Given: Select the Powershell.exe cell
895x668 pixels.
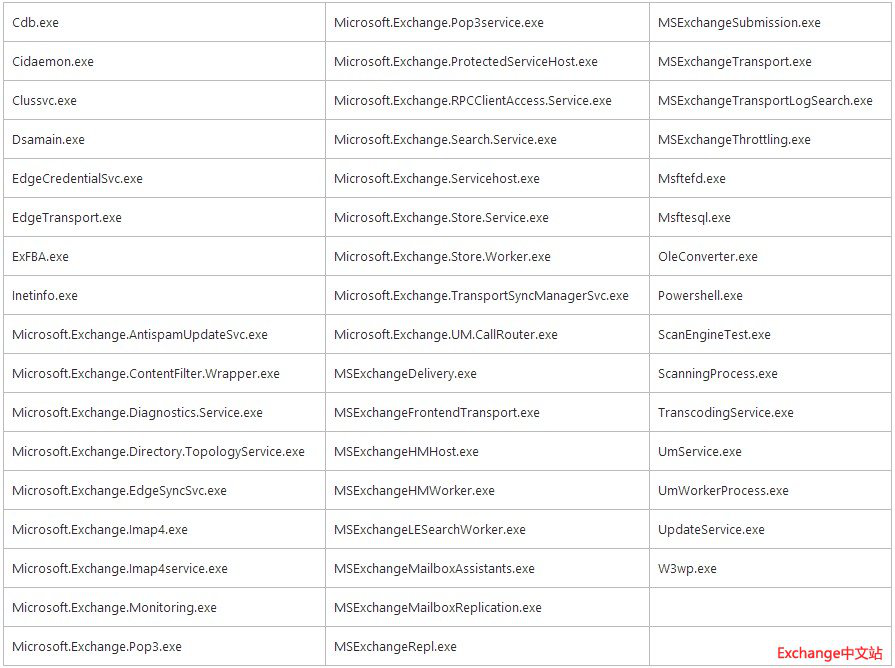Looking at the screenshot, I should click(699, 295).
